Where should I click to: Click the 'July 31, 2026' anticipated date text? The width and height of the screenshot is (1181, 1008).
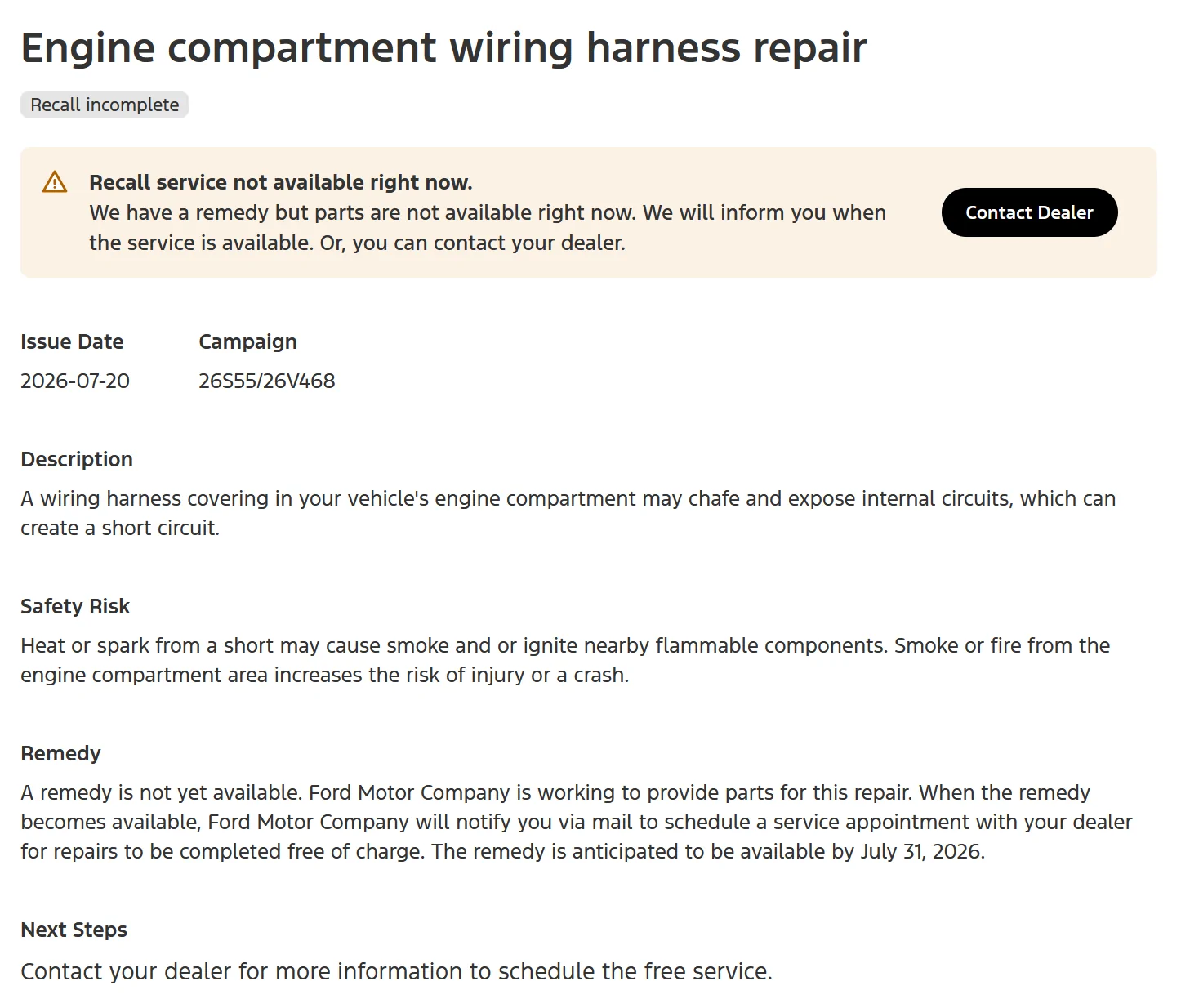point(920,851)
